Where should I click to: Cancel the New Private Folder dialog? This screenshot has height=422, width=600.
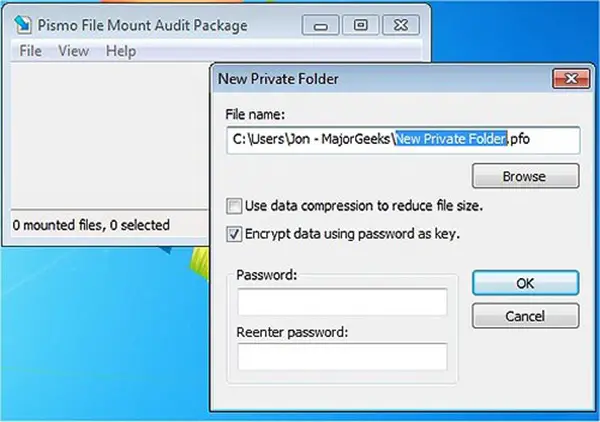click(525, 316)
